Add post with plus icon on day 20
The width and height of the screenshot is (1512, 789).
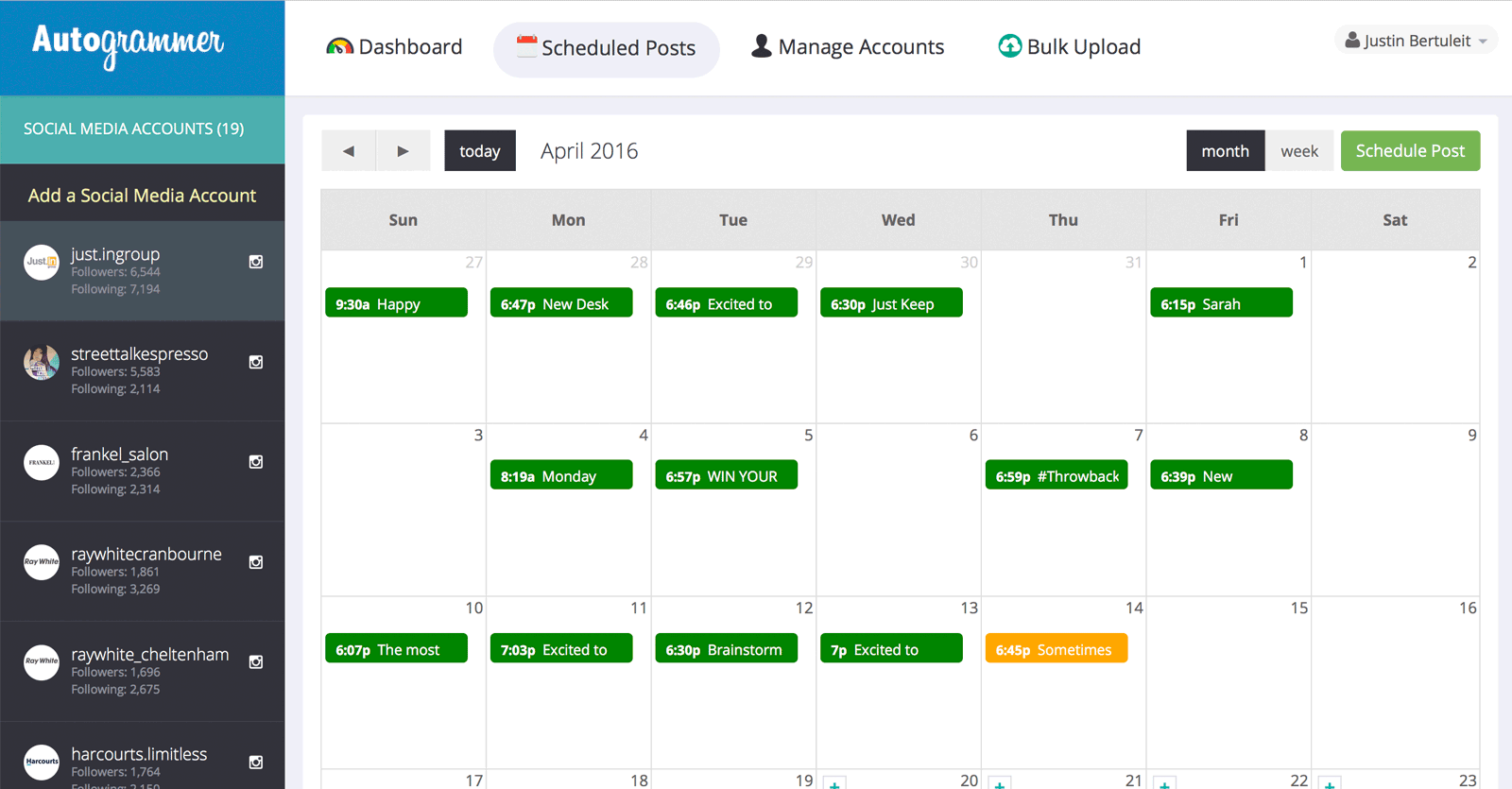834,784
